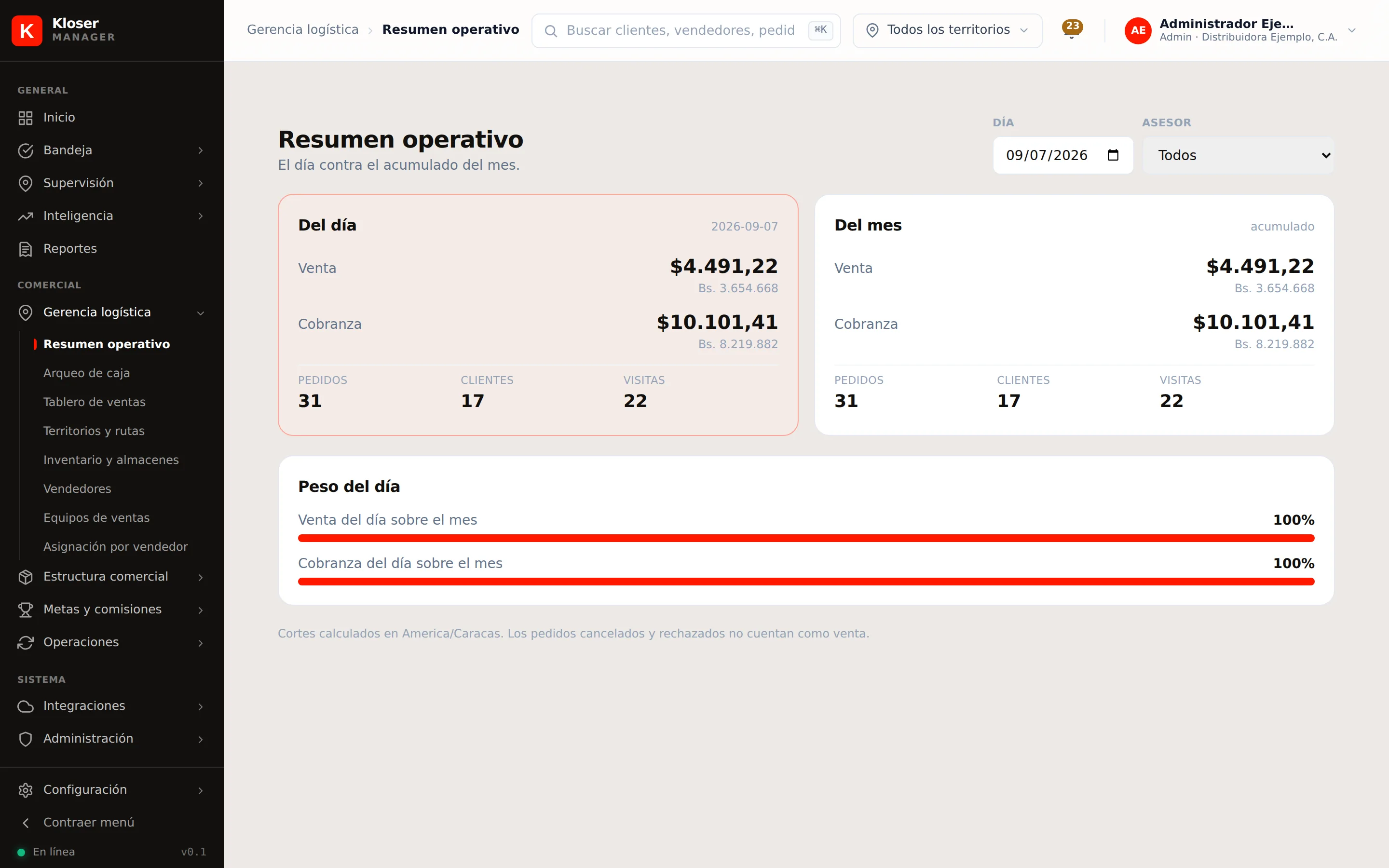Click the Gerencia logística pin icon
Viewport: 1389px width, 868px height.
25,312
